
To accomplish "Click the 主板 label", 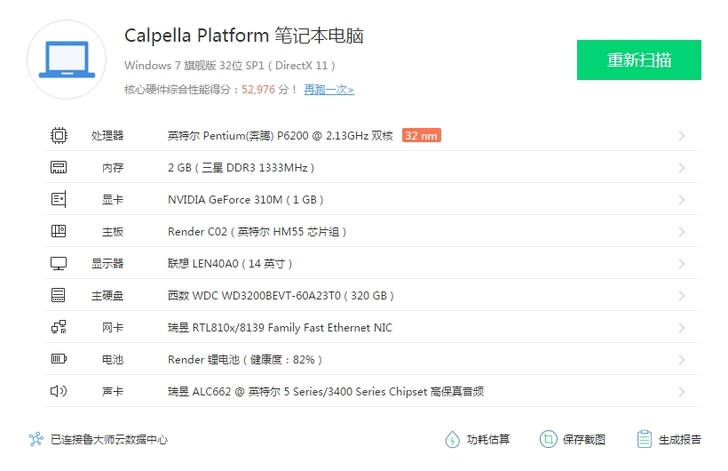I will (113, 232).
